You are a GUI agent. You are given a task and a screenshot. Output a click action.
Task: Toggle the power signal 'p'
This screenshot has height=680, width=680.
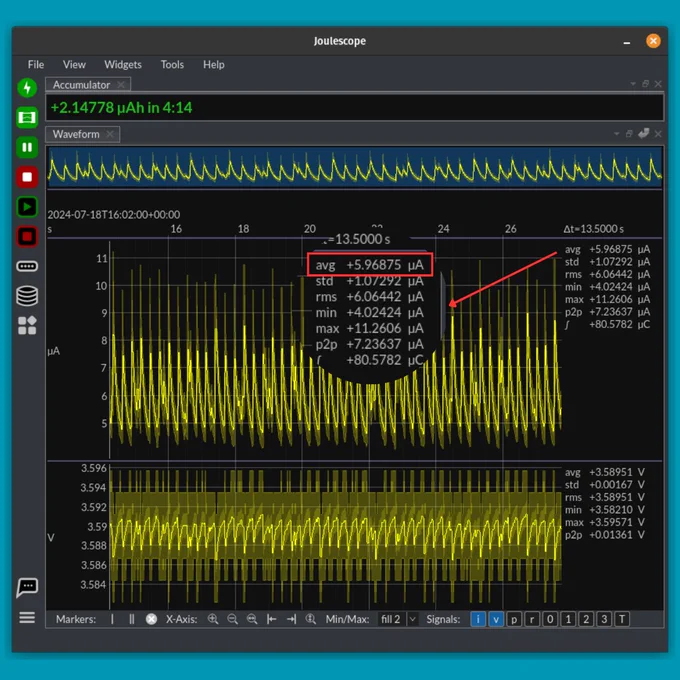point(514,619)
